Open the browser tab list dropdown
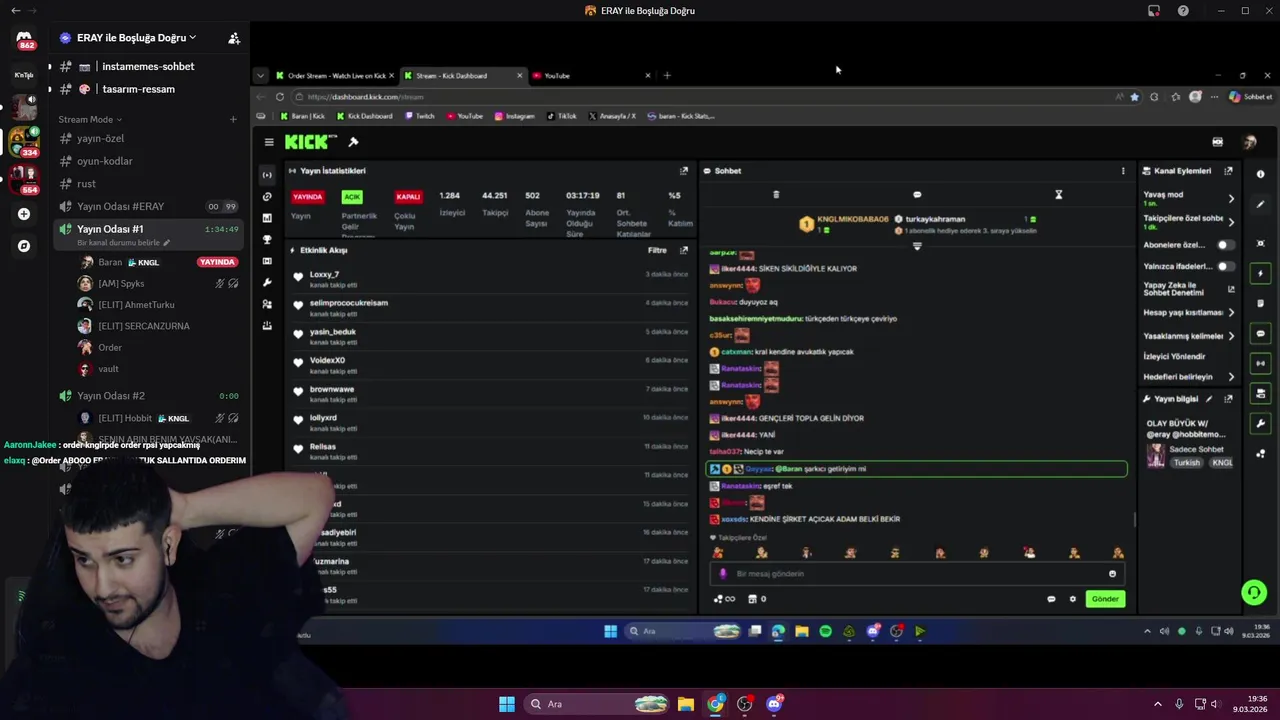 (260, 76)
